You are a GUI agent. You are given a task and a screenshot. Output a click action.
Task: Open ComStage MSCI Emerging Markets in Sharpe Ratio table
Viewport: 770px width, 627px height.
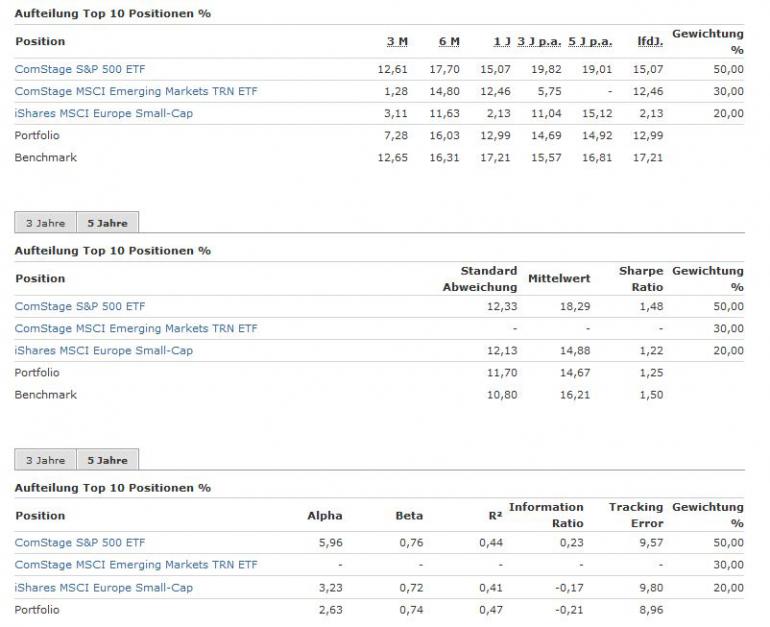coord(136,328)
